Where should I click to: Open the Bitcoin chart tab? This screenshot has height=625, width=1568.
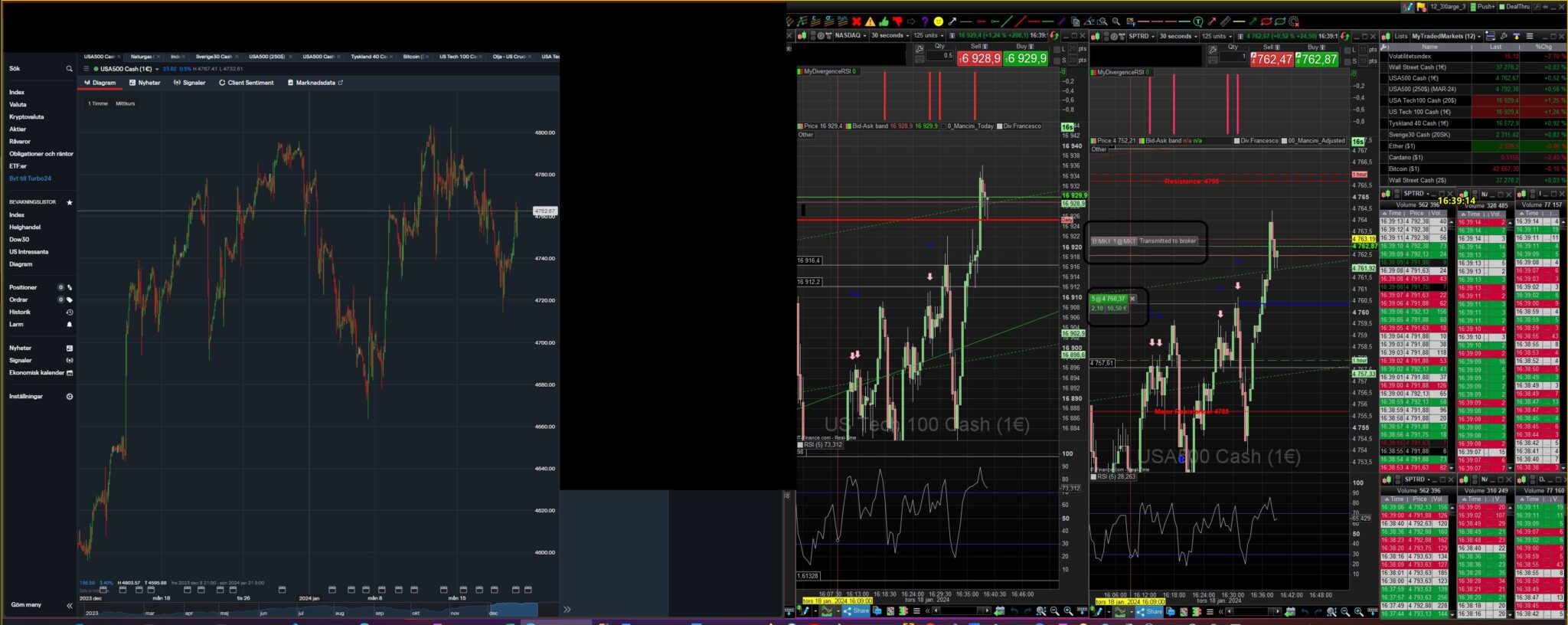click(x=414, y=57)
